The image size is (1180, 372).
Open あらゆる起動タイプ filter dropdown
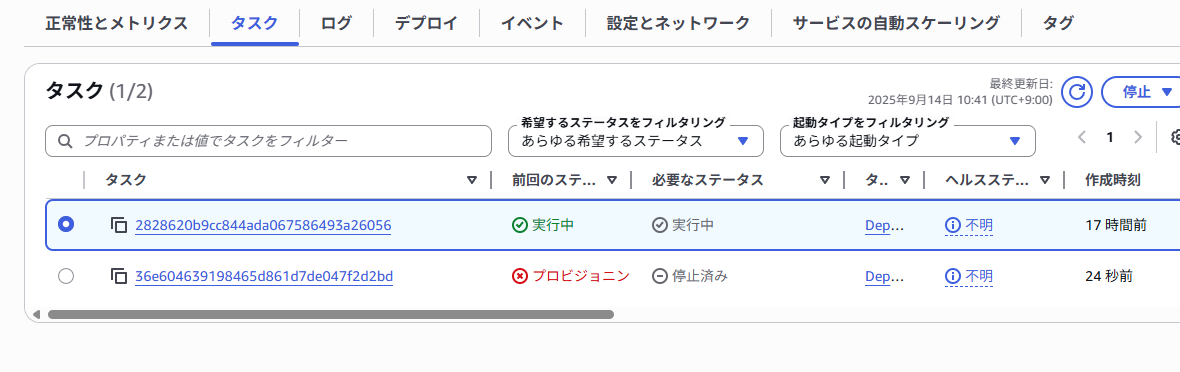pyautogui.click(x=908, y=141)
